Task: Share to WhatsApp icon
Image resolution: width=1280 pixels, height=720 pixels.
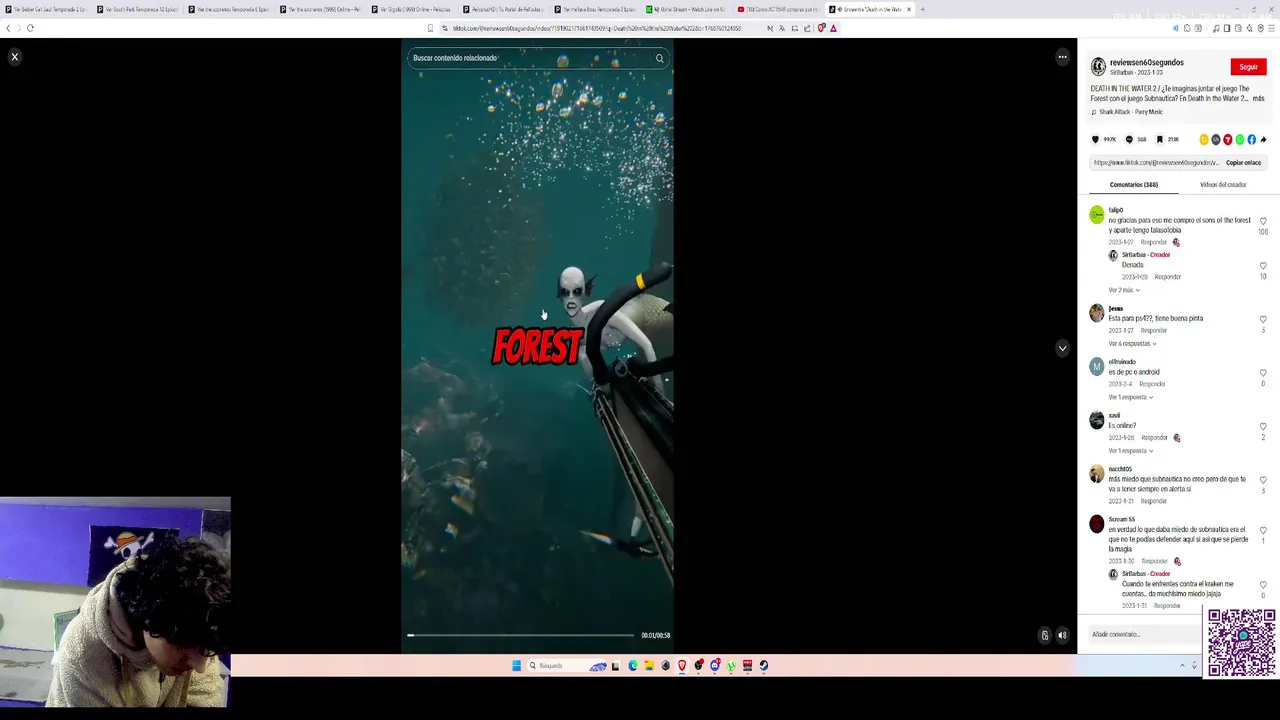Action: 1240,140
